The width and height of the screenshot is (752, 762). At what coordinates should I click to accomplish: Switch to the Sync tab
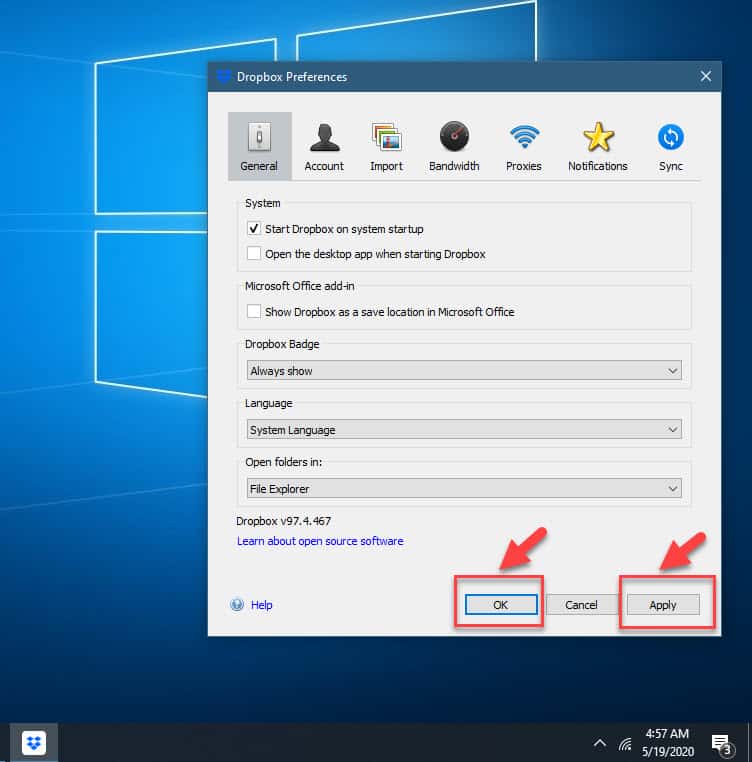671,146
